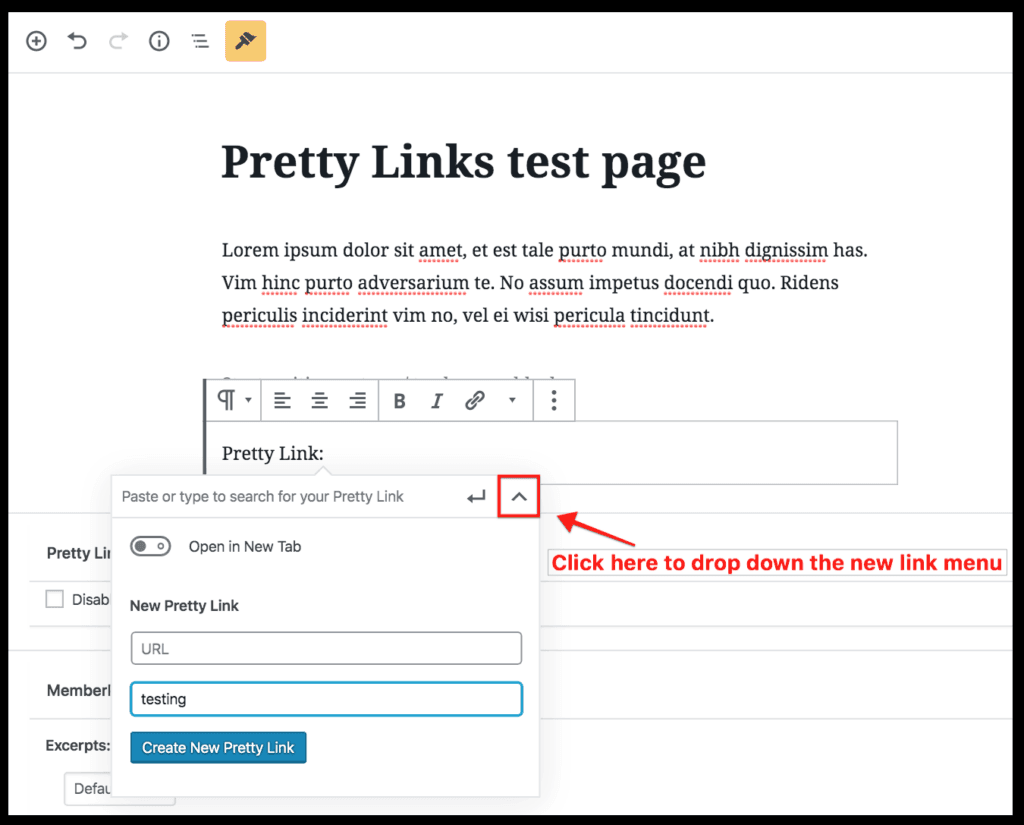Click the URL input field

coord(326,648)
